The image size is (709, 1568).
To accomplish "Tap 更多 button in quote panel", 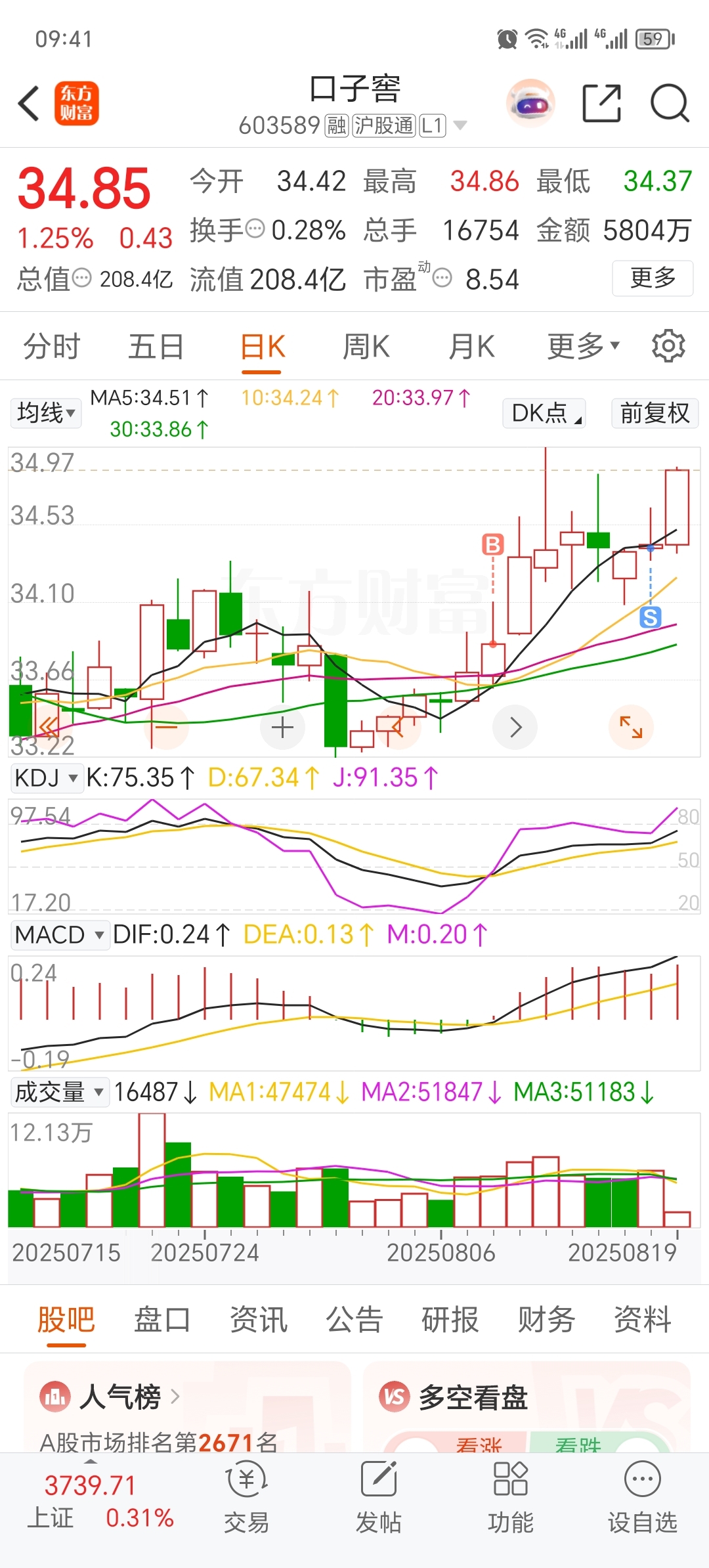I will coord(653,278).
